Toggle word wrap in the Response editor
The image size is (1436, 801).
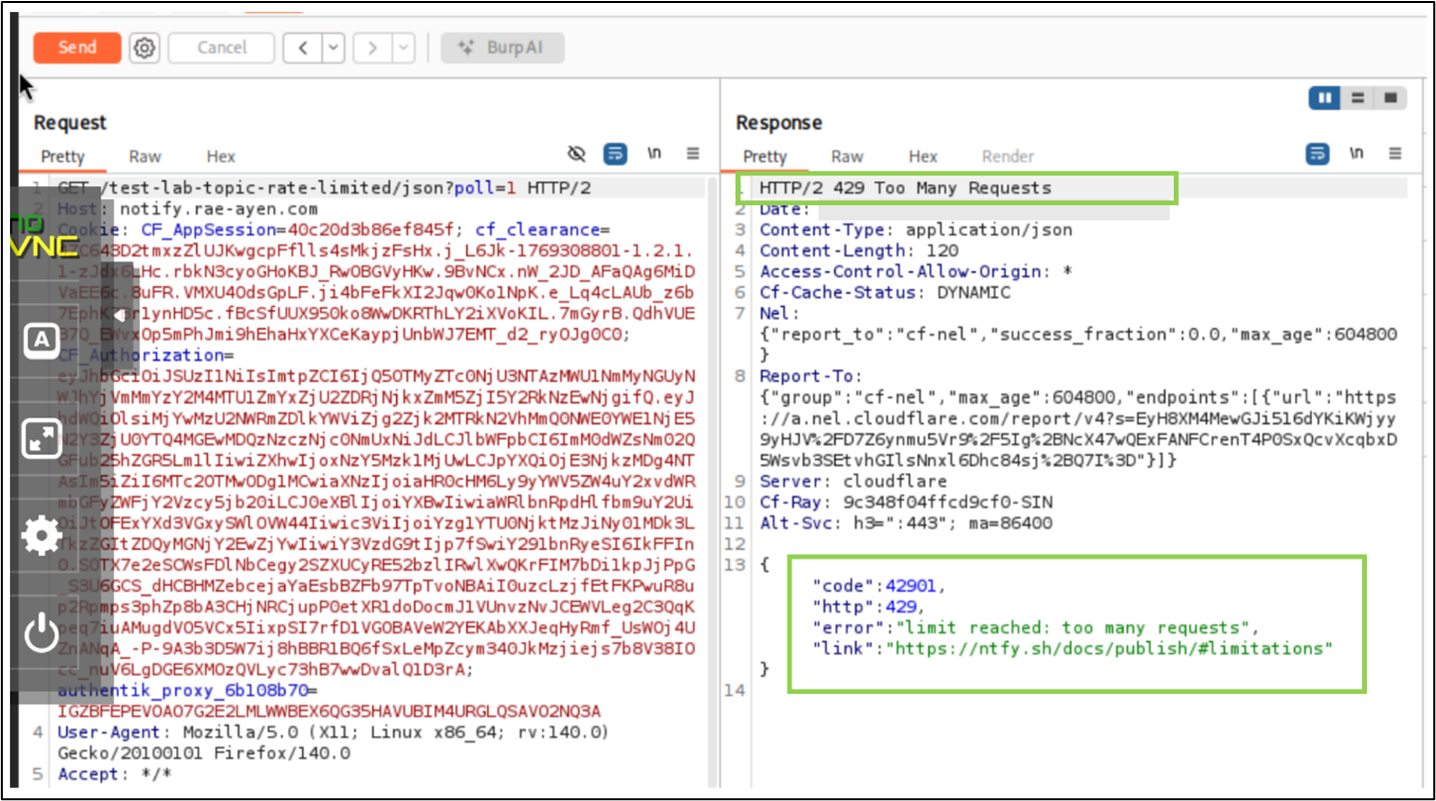(x=1317, y=153)
